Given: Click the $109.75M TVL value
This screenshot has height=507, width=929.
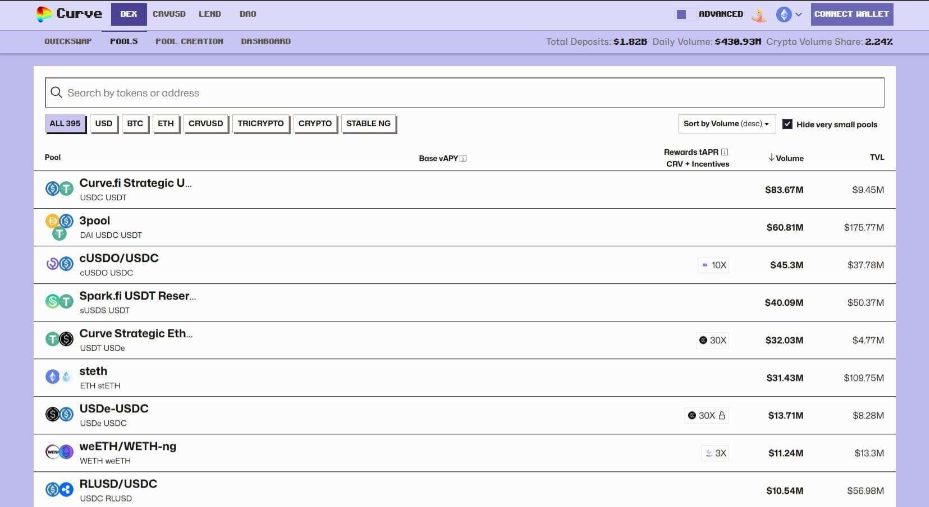Looking at the screenshot, I should (x=864, y=378).
